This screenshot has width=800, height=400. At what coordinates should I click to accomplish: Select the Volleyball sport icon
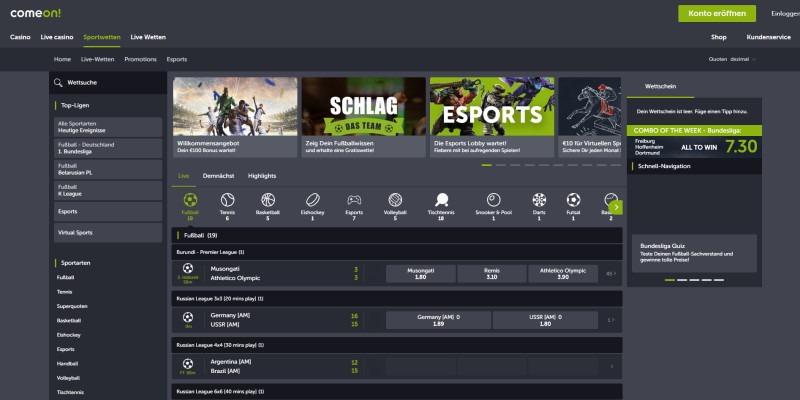[395, 199]
